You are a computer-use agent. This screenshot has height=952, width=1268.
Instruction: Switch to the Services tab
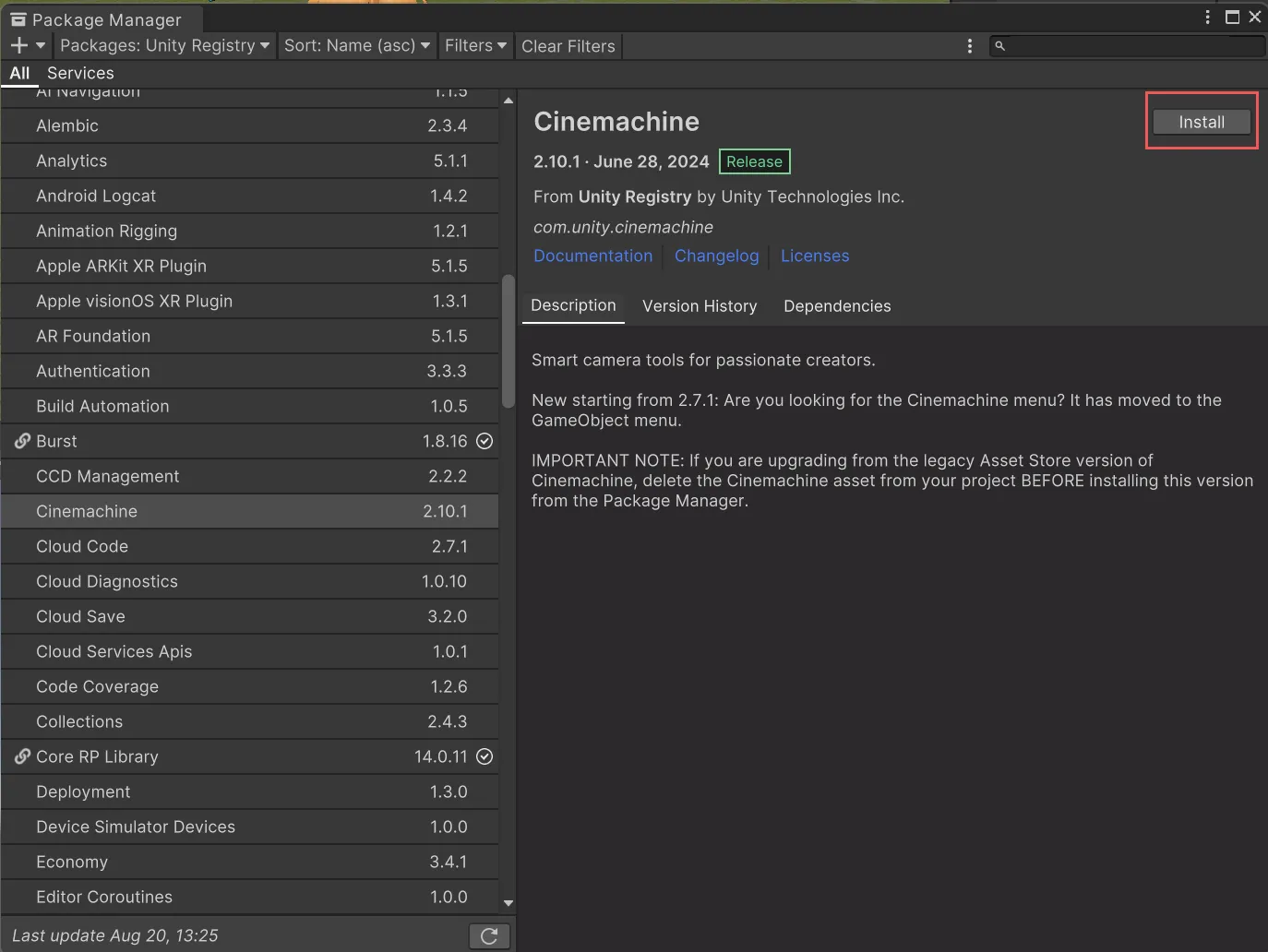(80, 73)
